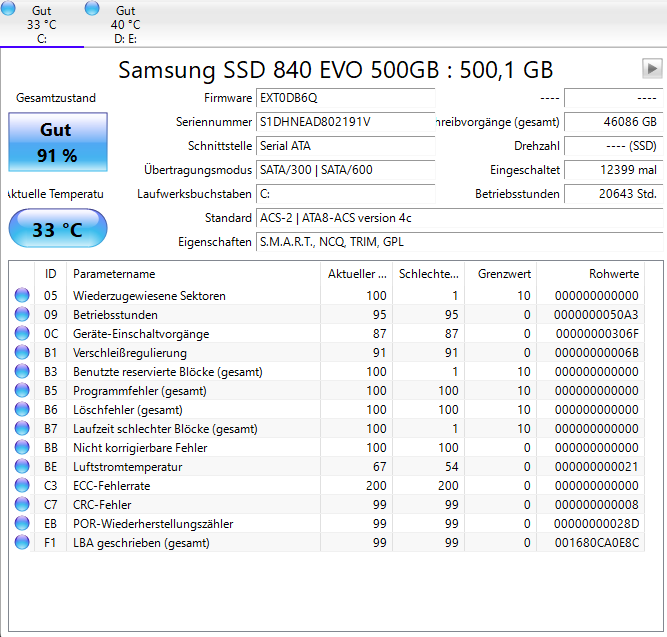Click the Standard field ACS-2 | ATA8-ACS
This screenshot has height=637, width=667.
point(459,218)
